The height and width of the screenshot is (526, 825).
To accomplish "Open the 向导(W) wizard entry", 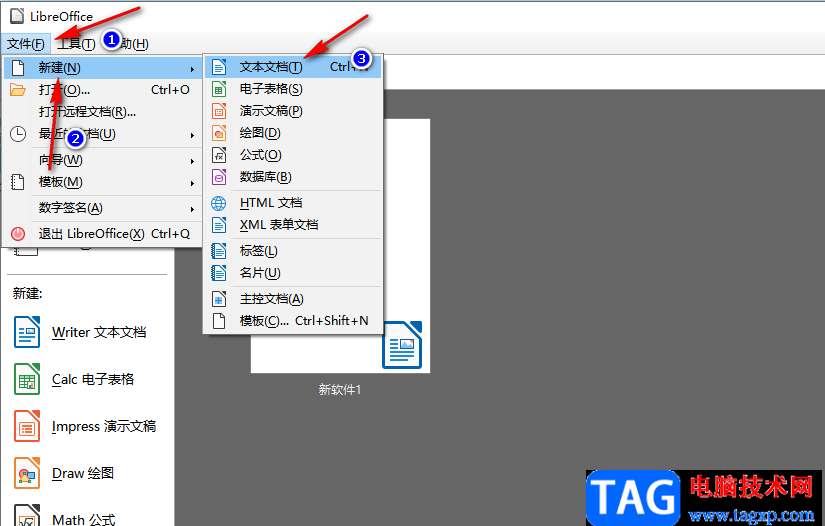I will (103, 160).
